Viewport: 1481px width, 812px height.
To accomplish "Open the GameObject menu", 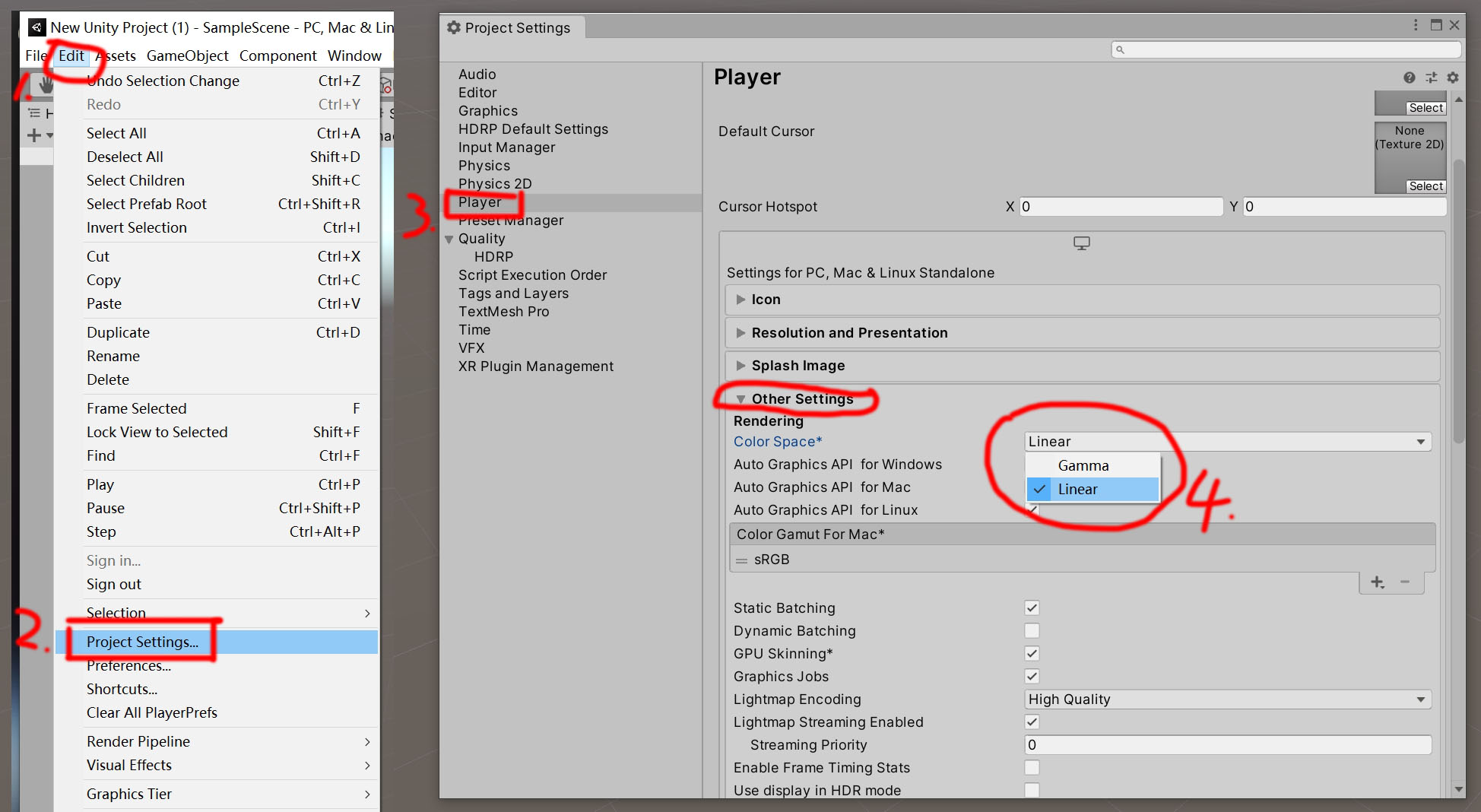I will (187, 56).
